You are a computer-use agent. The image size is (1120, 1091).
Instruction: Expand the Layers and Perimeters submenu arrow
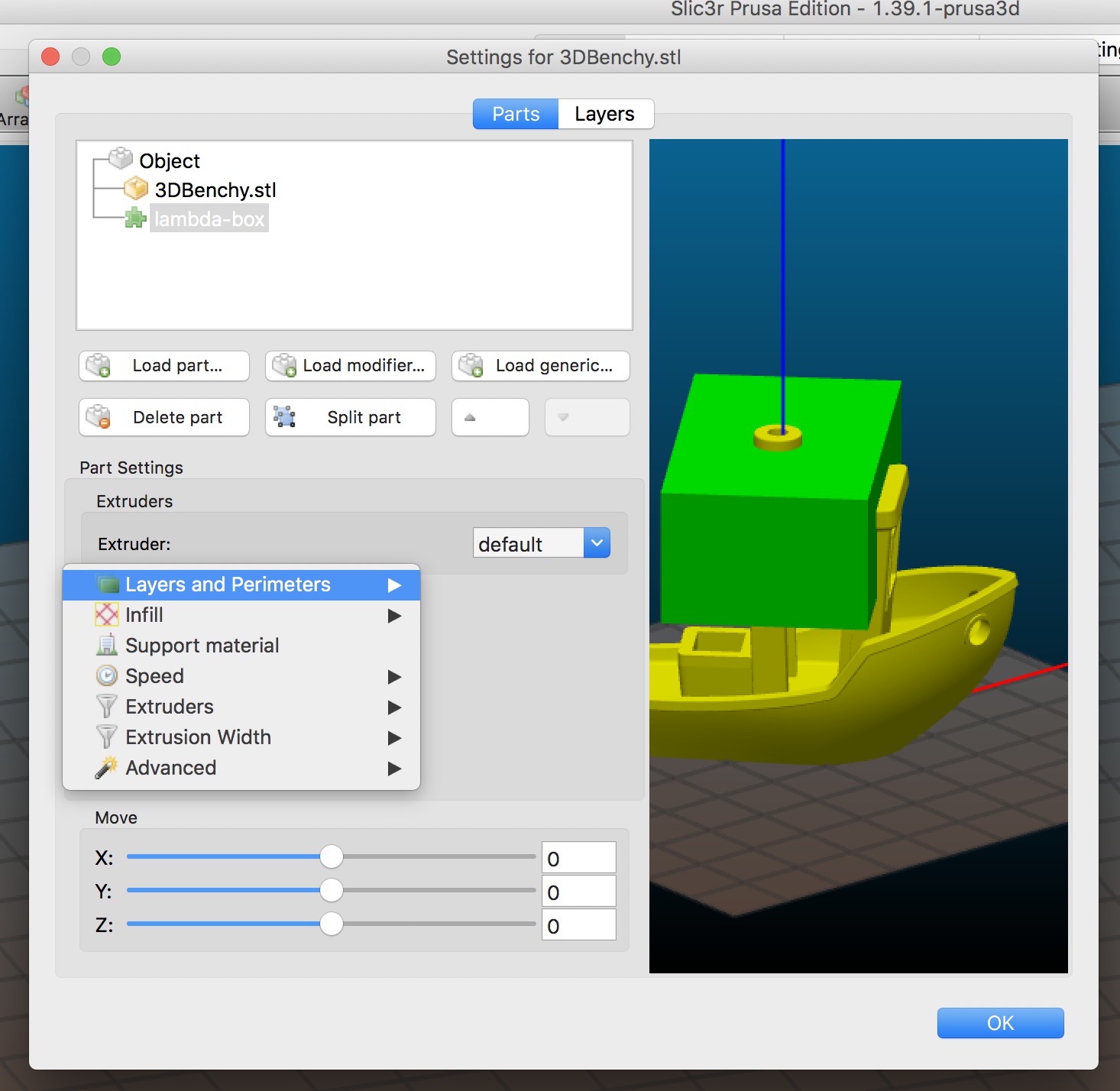tap(394, 585)
